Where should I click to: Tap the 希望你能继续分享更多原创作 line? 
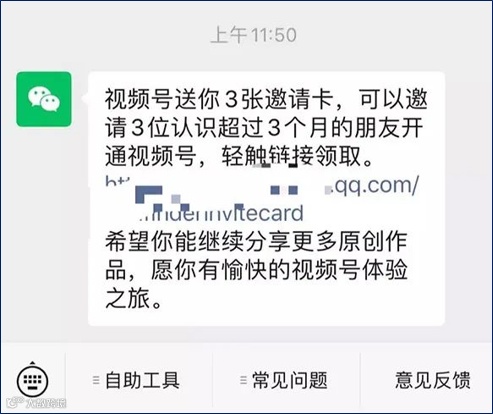coord(256,242)
